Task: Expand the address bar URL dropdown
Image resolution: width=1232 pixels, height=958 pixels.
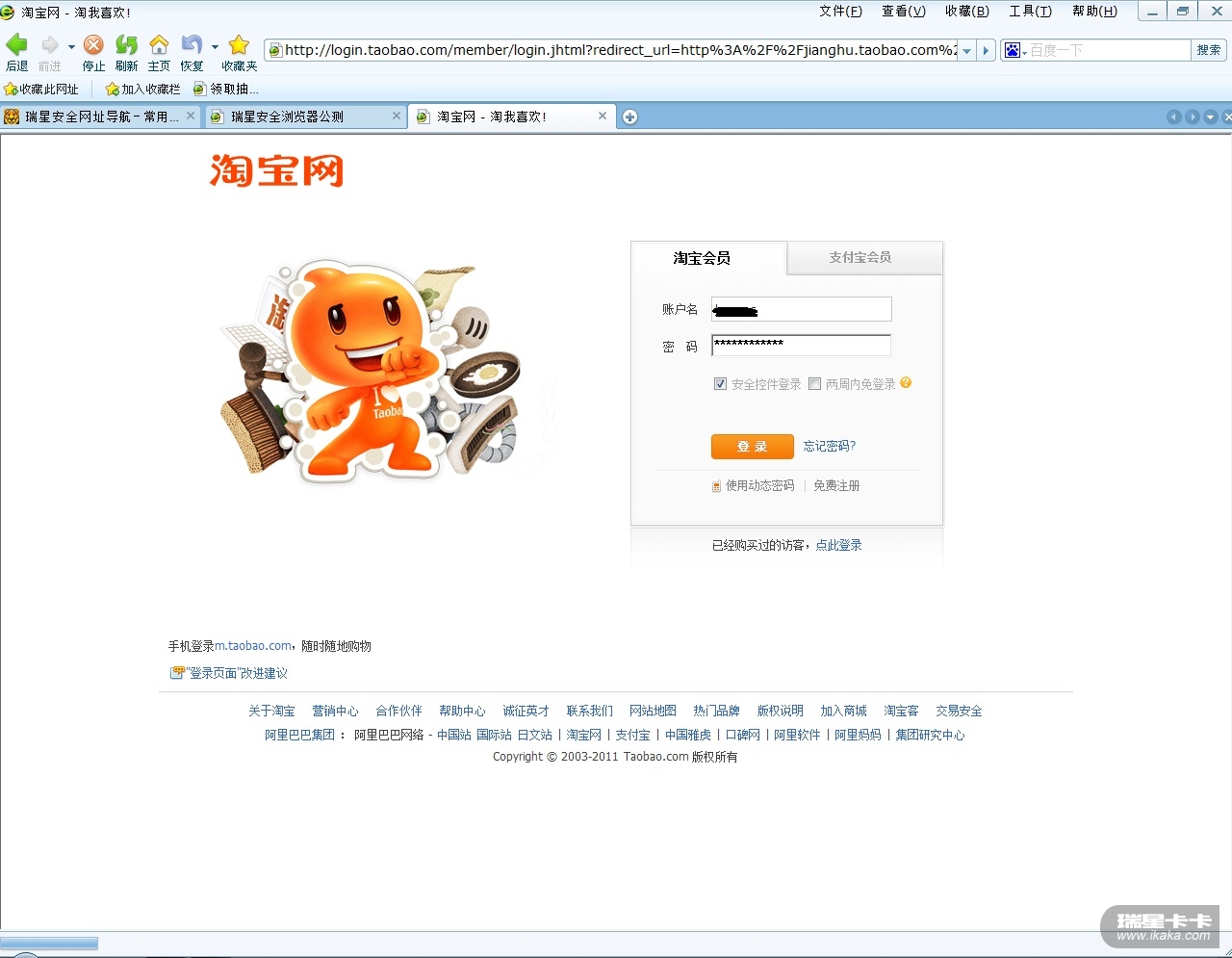Action: click(967, 50)
